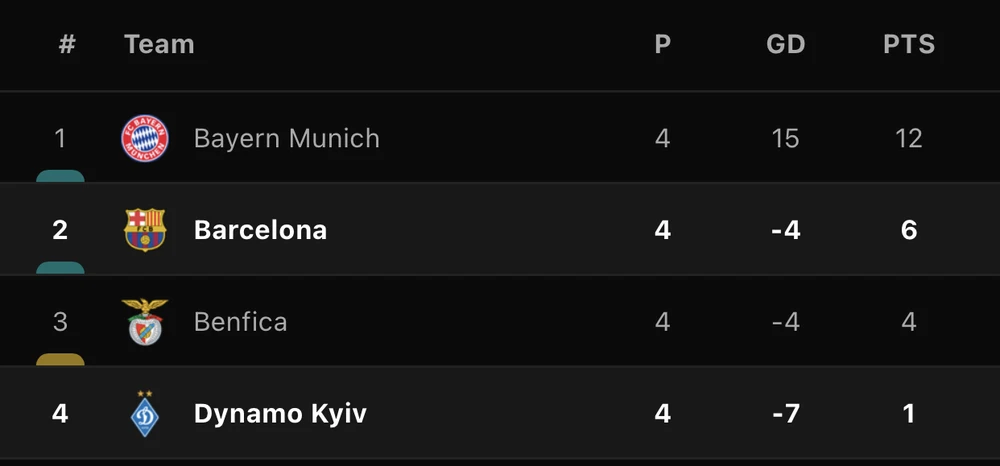Image resolution: width=1000 pixels, height=466 pixels.
Task: Click the Barcelona club crest
Action: pyautogui.click(x=145, y=230)
